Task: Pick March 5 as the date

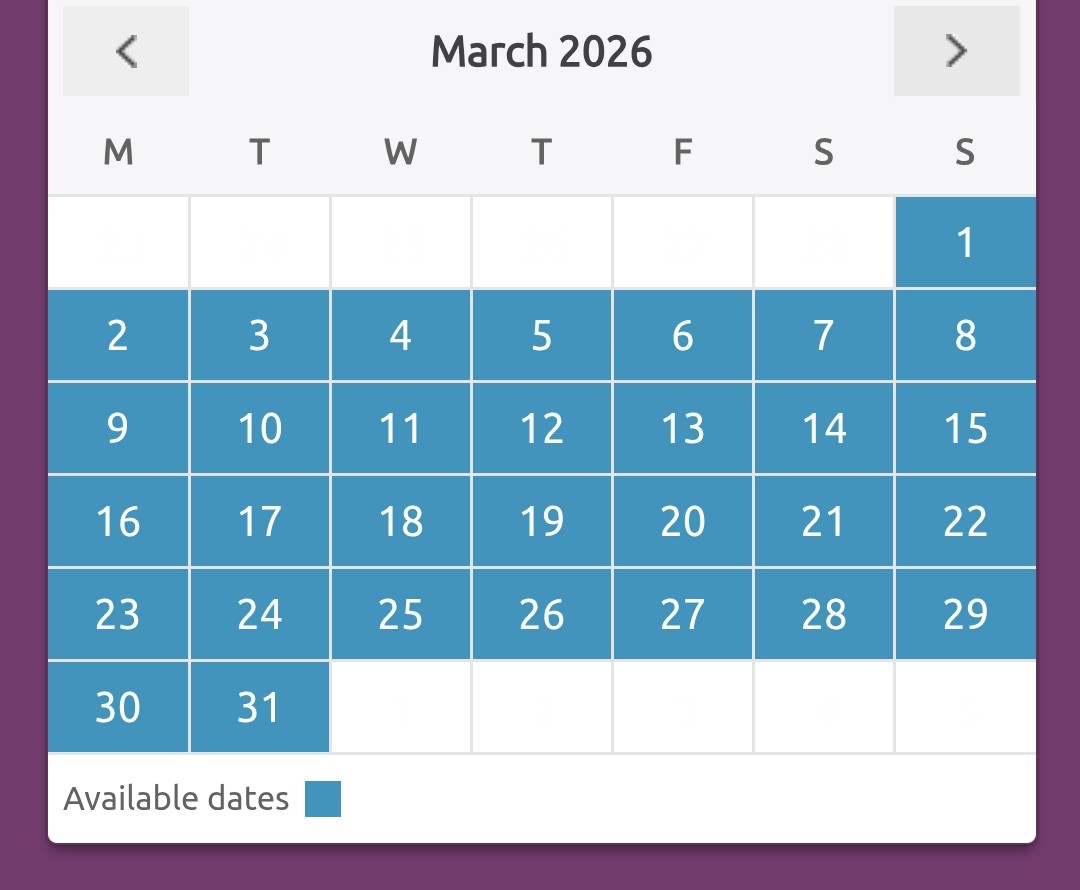Action: coord(542,336)
